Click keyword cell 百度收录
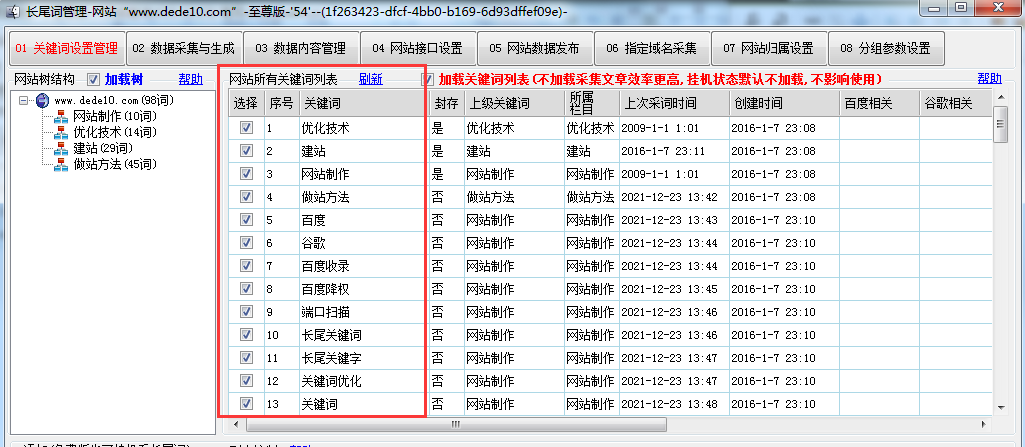 [x=363, y=265]
